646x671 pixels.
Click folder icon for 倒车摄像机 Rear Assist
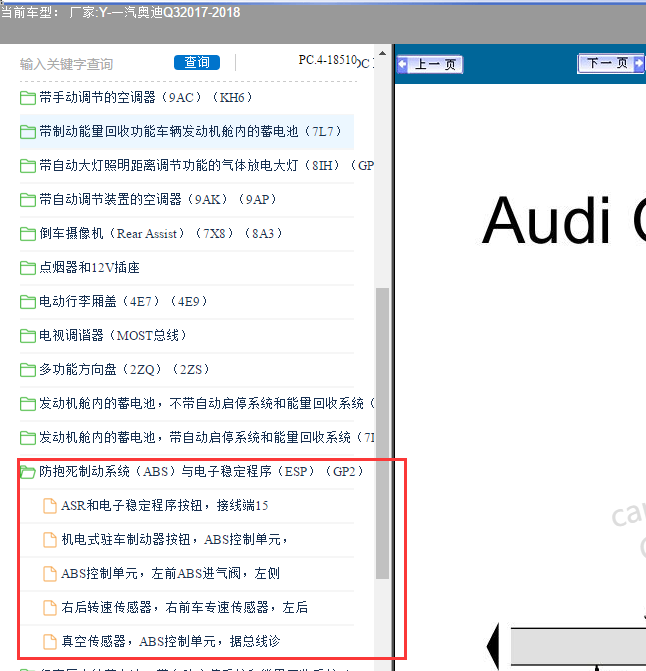[28, 234]
